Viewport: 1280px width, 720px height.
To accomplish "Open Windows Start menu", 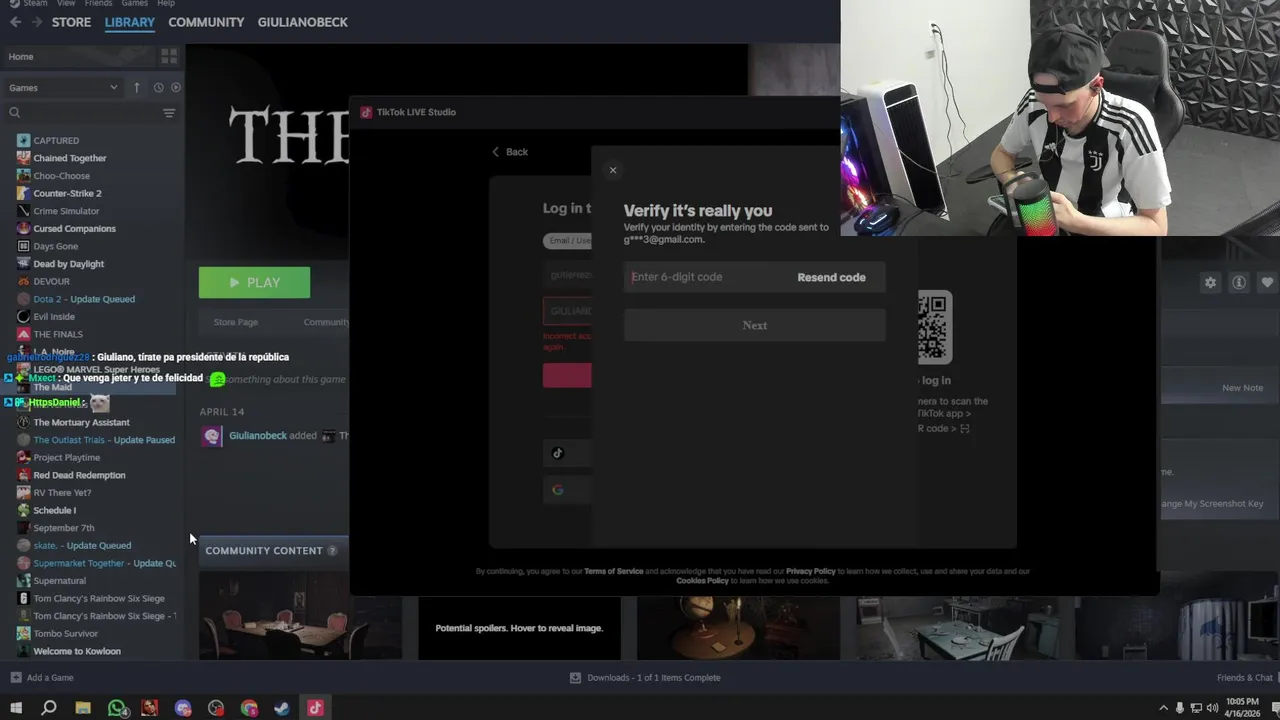I will pos(16,708).
